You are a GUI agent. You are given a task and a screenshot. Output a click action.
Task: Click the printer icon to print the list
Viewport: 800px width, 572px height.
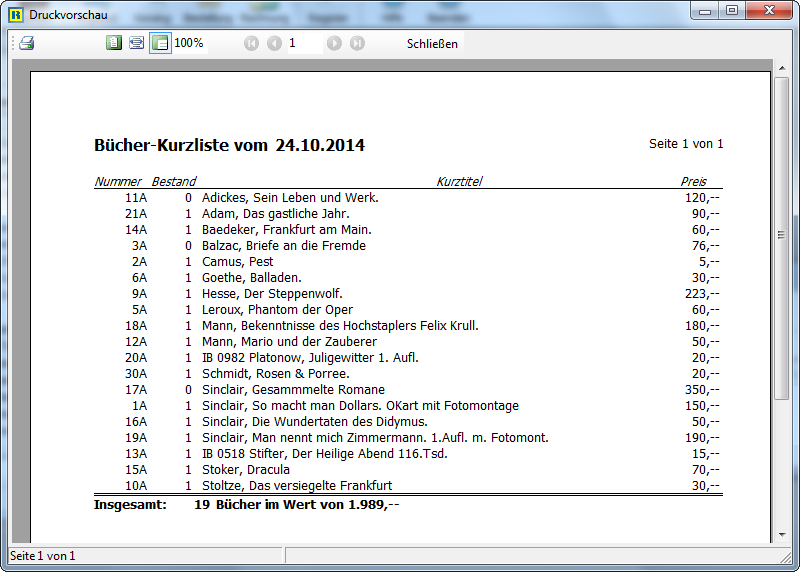click(27, 43)
